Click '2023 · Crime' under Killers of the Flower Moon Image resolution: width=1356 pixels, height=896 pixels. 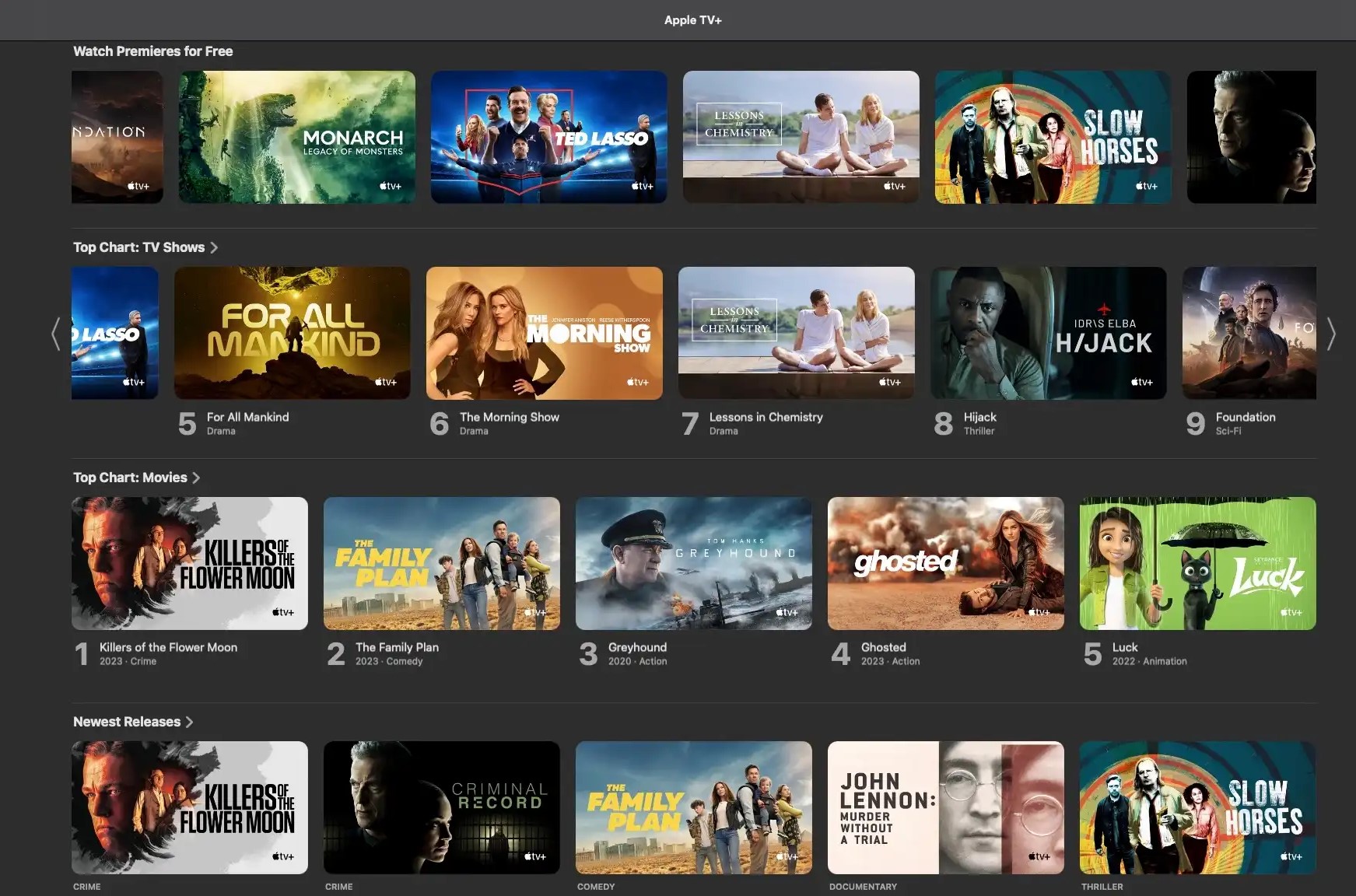(x=128, y=661)
